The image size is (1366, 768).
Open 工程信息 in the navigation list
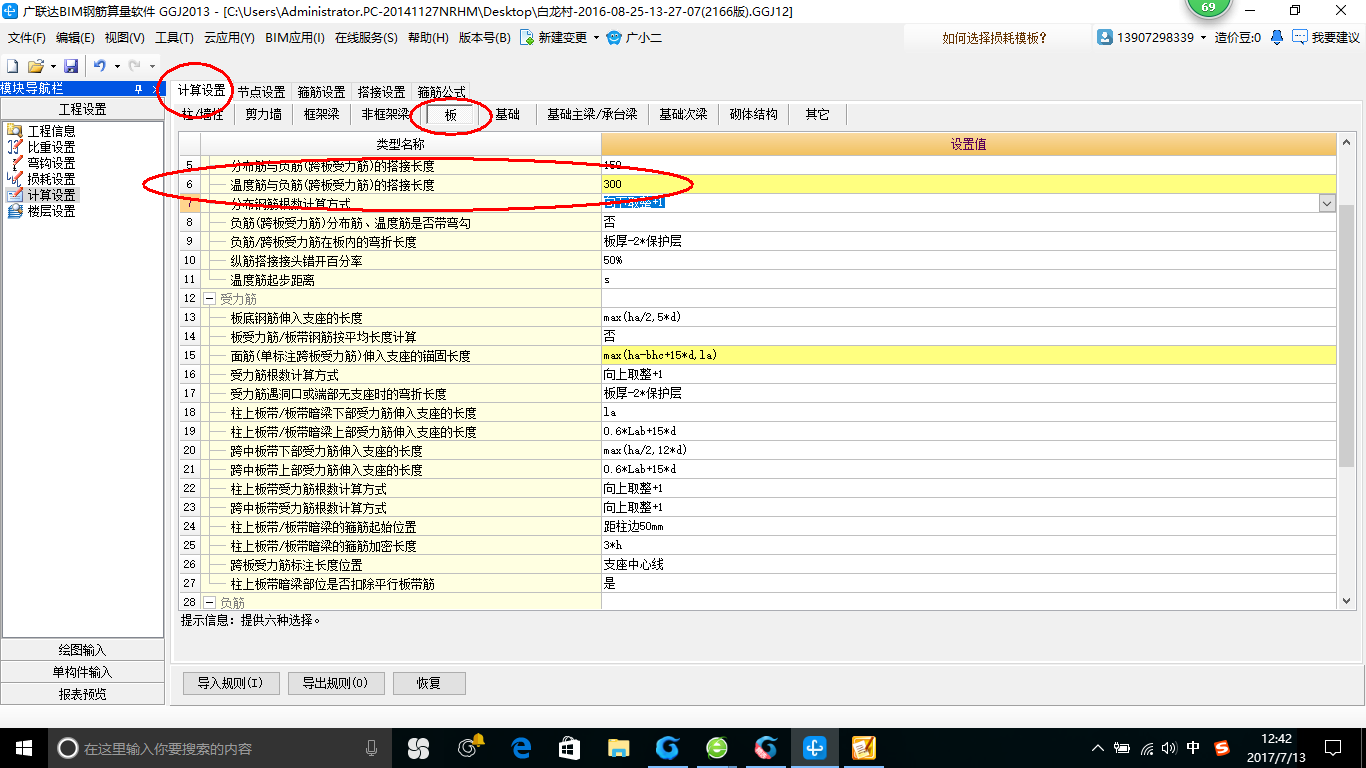pyautogui.click(x=51, y=131)
